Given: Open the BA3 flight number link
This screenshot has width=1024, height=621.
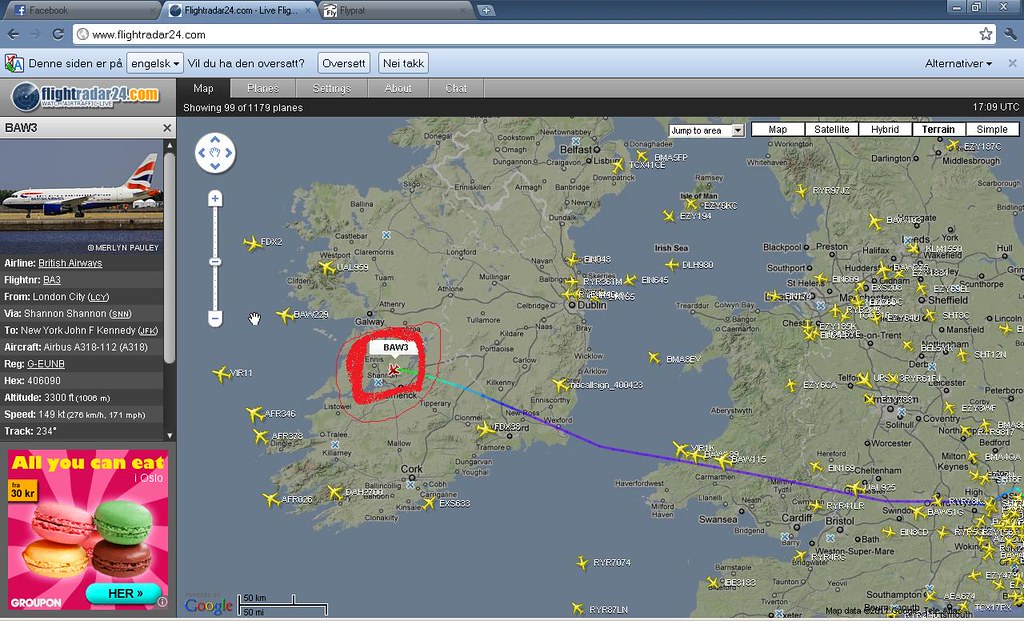Looking at the screenshot, I should (x=52, y=280).
